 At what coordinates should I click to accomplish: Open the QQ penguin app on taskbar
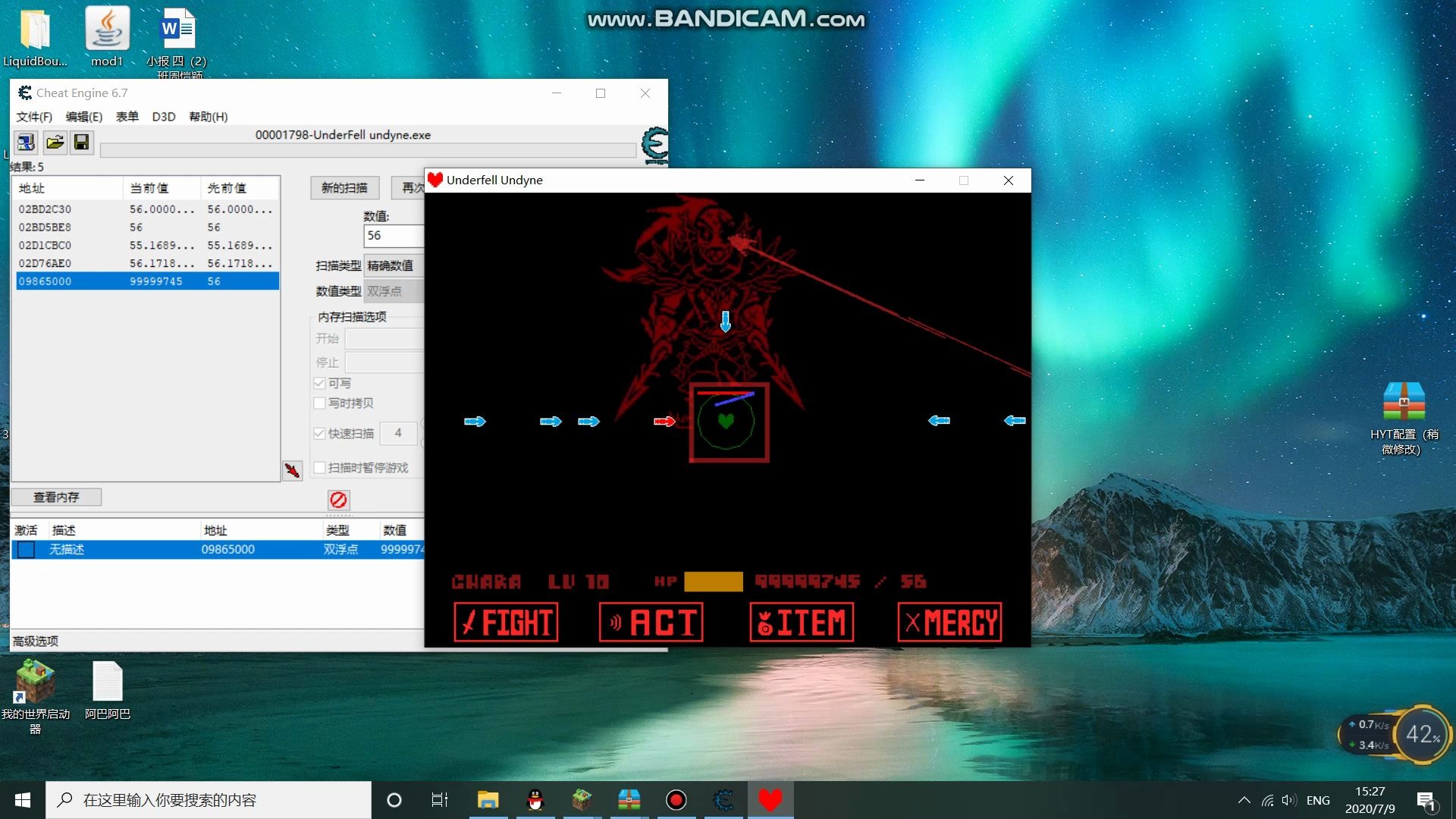point(535,800)
